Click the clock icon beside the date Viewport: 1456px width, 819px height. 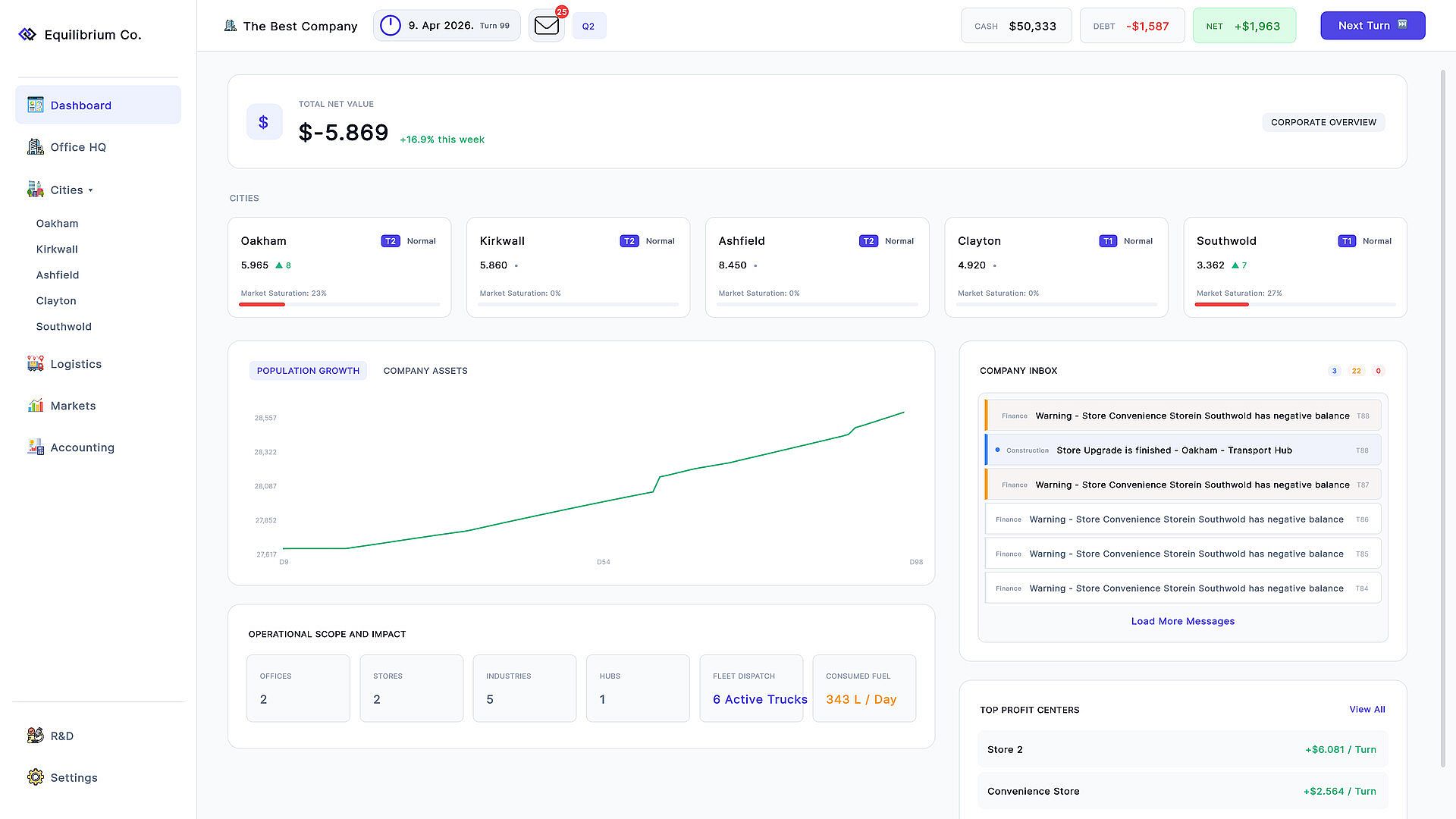click(x=390, y=26)
